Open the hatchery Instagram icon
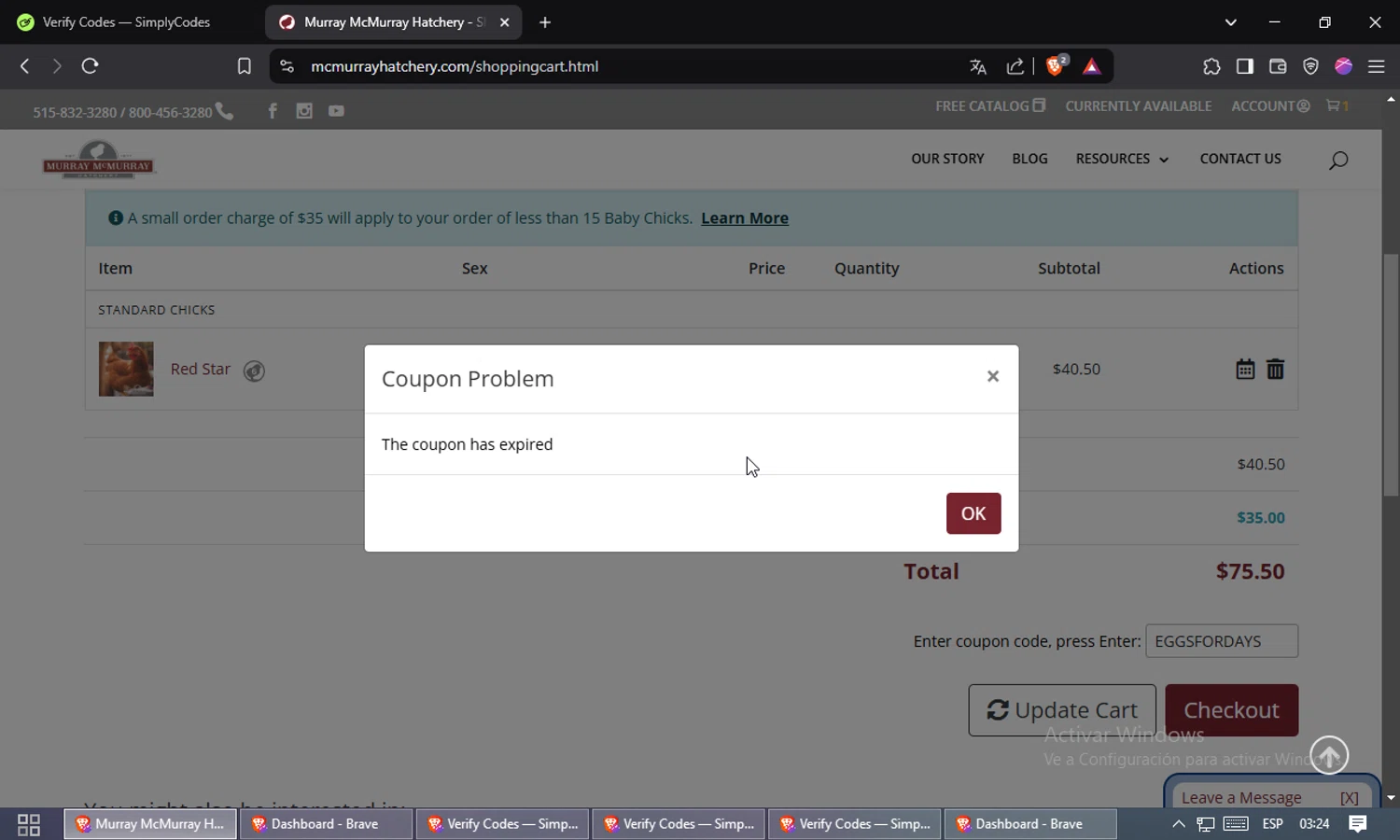Screen dimensions: 1400x840 [304, 111]
